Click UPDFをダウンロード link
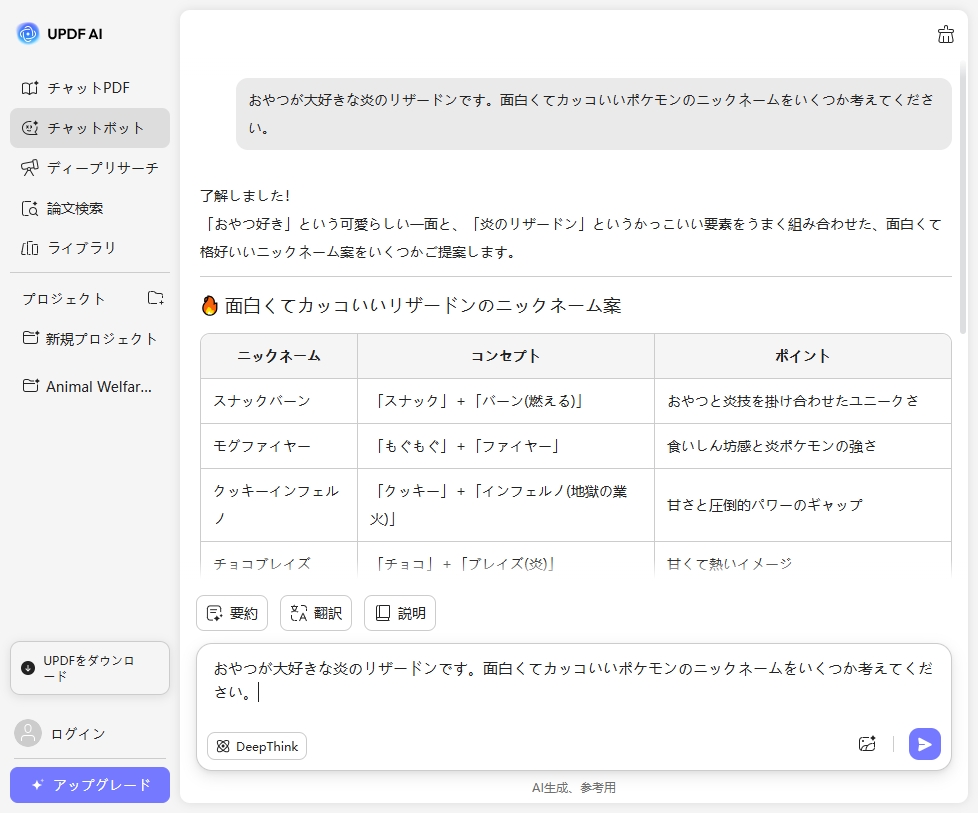The image size is (978, 813). point(90,667)
